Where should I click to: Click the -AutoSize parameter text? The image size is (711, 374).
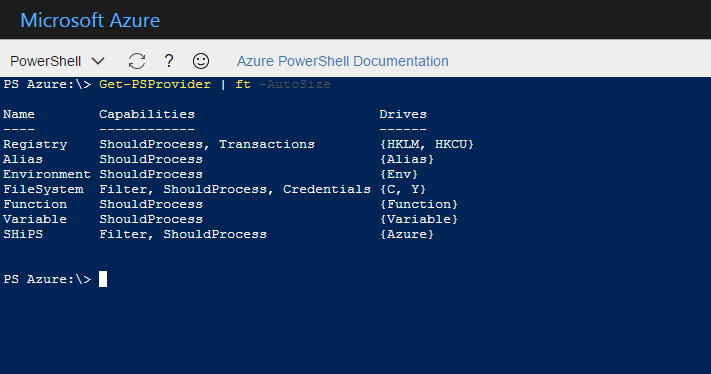(295, 84)
